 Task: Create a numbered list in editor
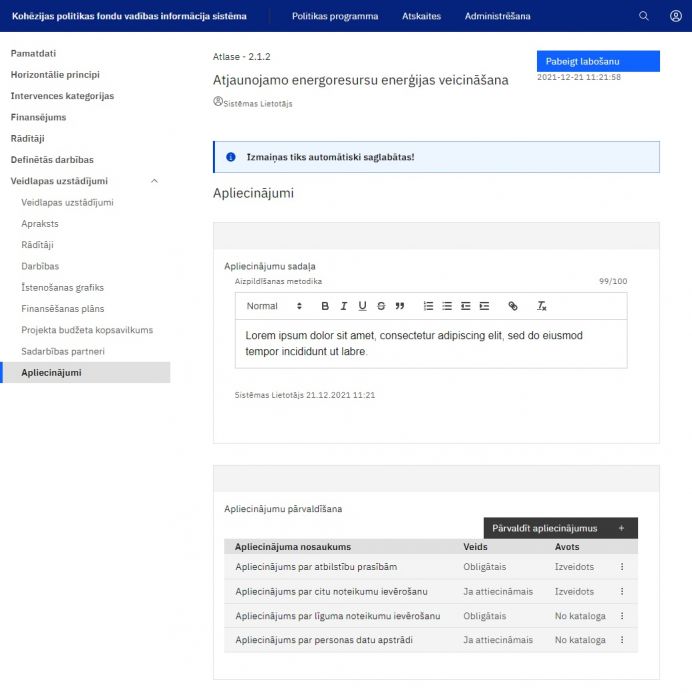(428, 306)
